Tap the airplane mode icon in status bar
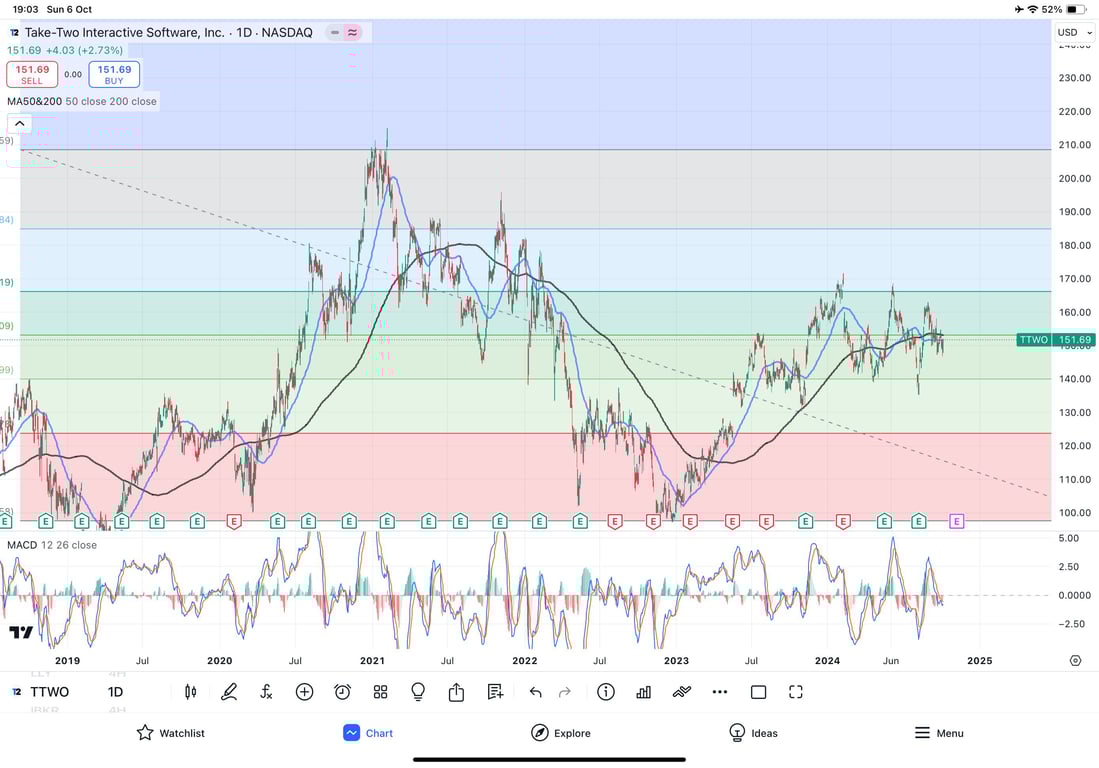Screen dimensions: 1099x768 1018,9
